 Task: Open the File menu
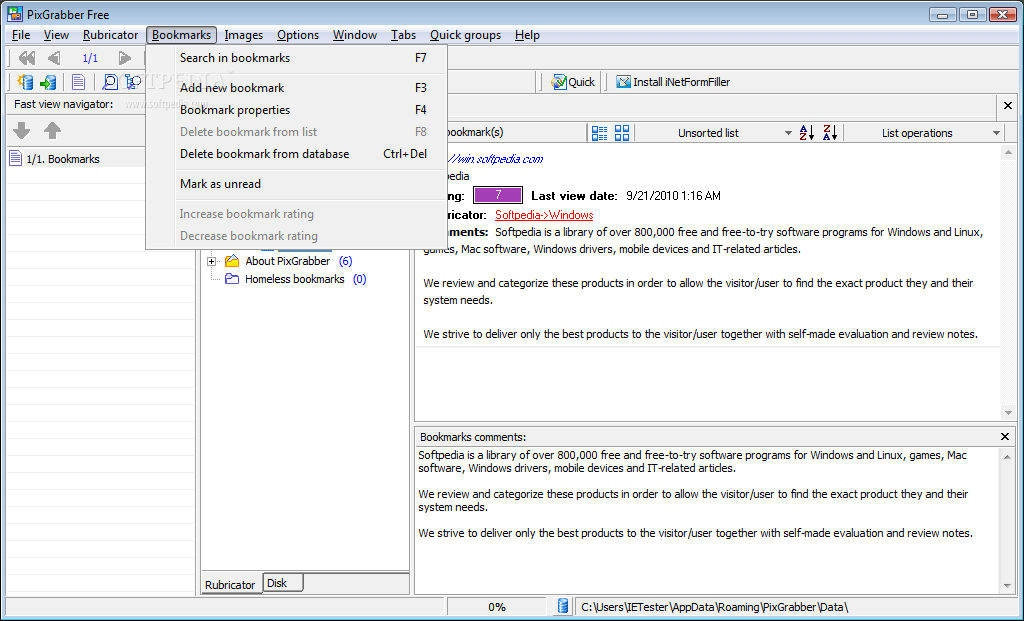pos(21,35)
